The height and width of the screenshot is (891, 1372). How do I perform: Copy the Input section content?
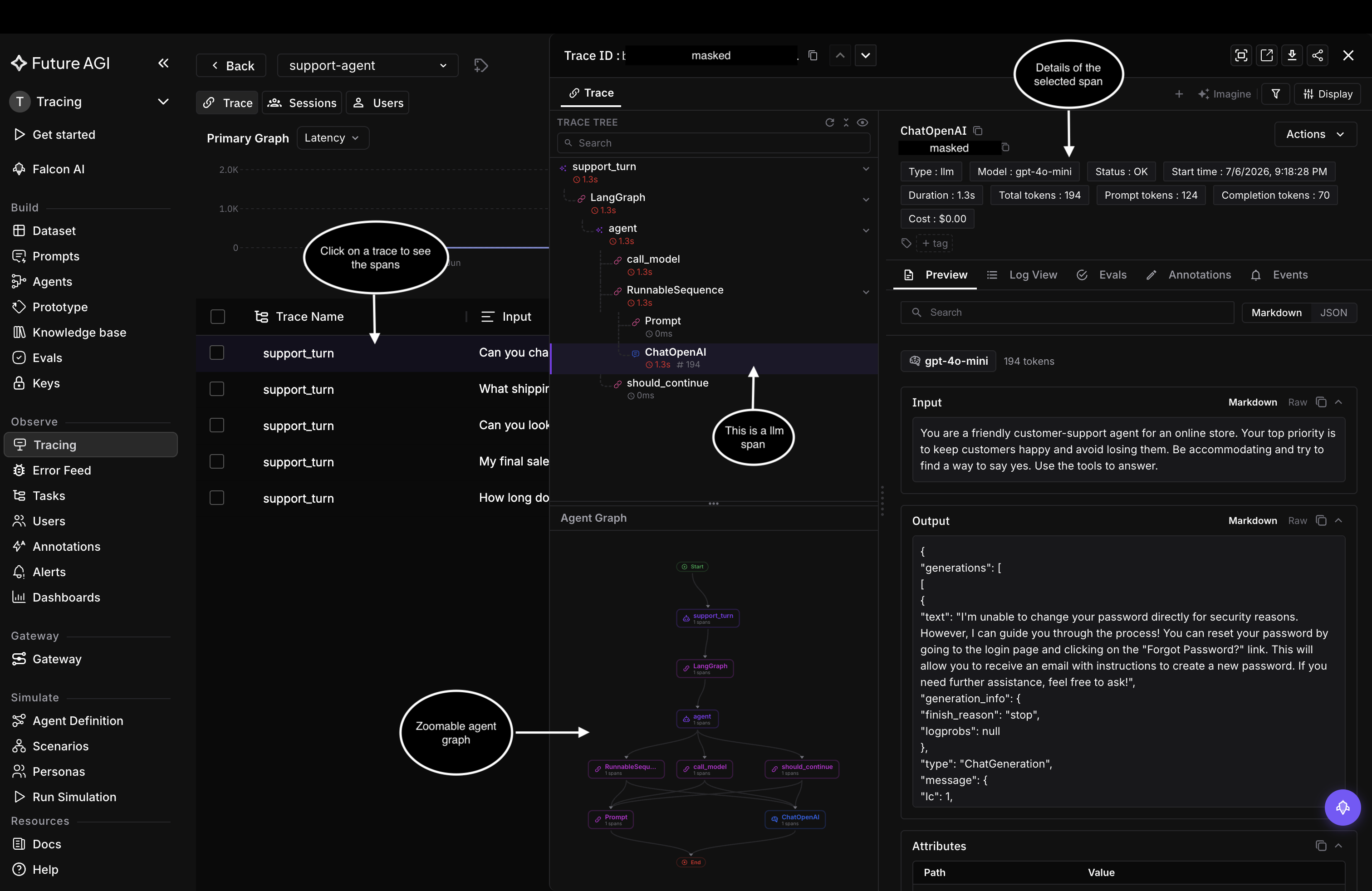[x=1321, y=402]
